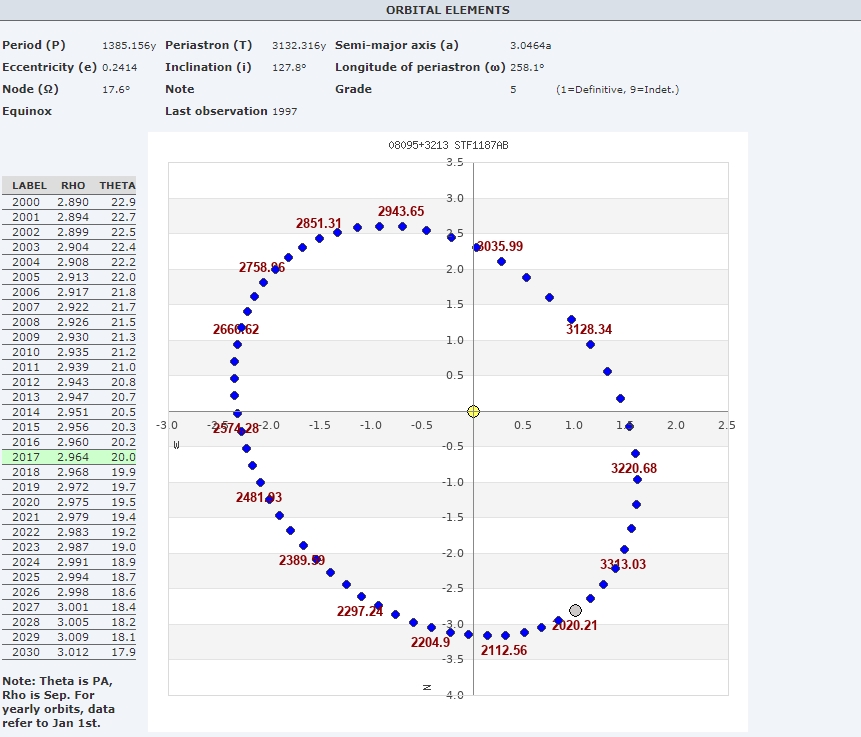Viewport: 861px width, 737px height.
Task: Click the 2481.93 epoch label on the orbit
Action: [259, 497]
